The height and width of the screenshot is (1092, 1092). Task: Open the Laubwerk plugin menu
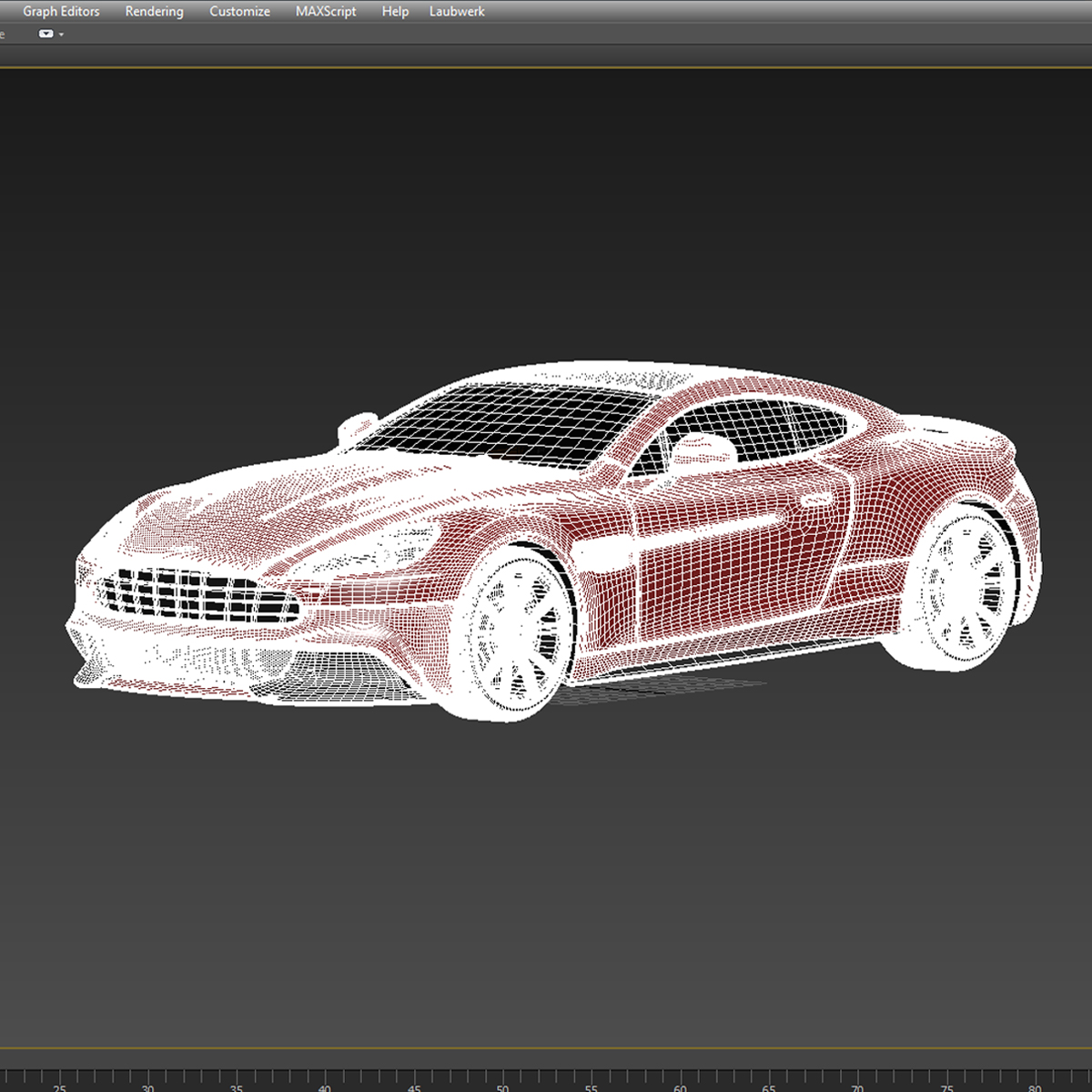tap(457, 12)
